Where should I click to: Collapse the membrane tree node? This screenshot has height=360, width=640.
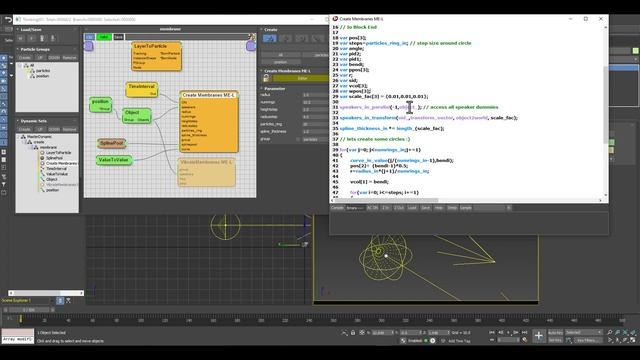click(30, 147)
